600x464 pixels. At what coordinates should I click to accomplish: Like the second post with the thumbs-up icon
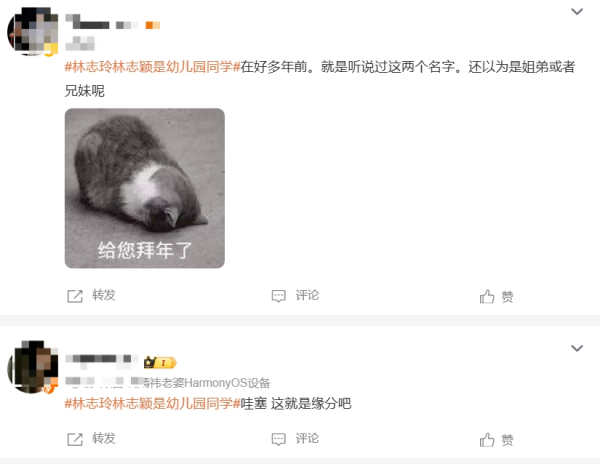click(x=487, y=439)
